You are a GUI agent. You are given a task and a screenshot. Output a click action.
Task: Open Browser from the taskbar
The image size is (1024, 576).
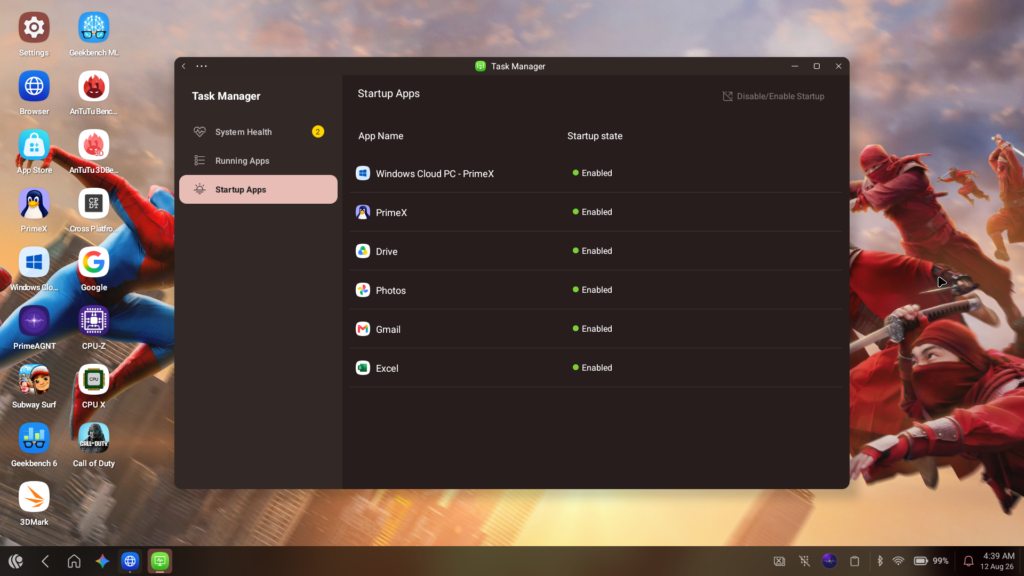click(x=130, y=561)
